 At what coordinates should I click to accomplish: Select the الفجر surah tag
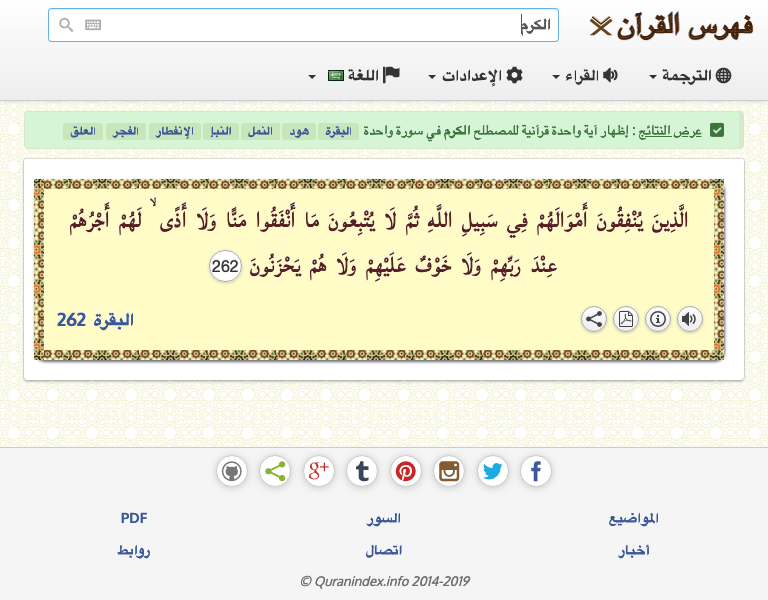click(124, 131)
